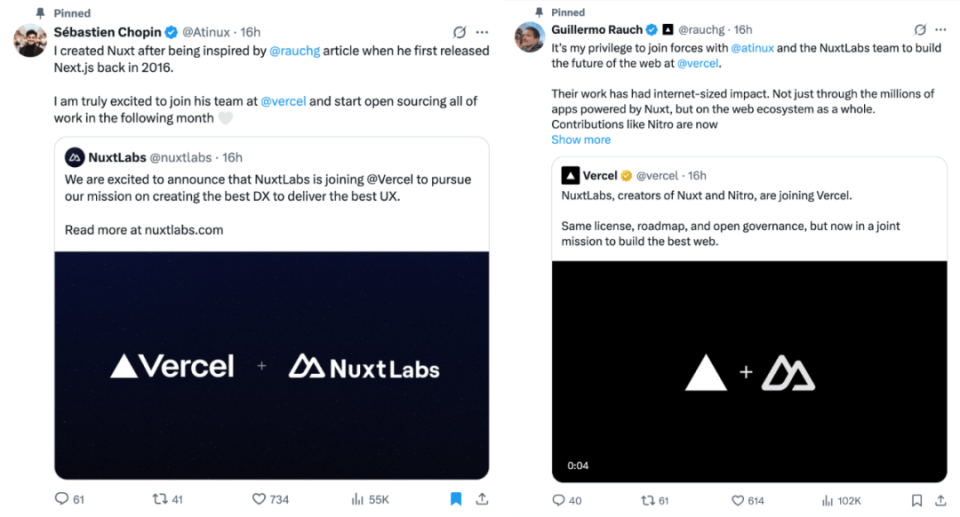Share Sébastien Chopin's tweet
The image size is (960, 517).
(x=482, y=498)
